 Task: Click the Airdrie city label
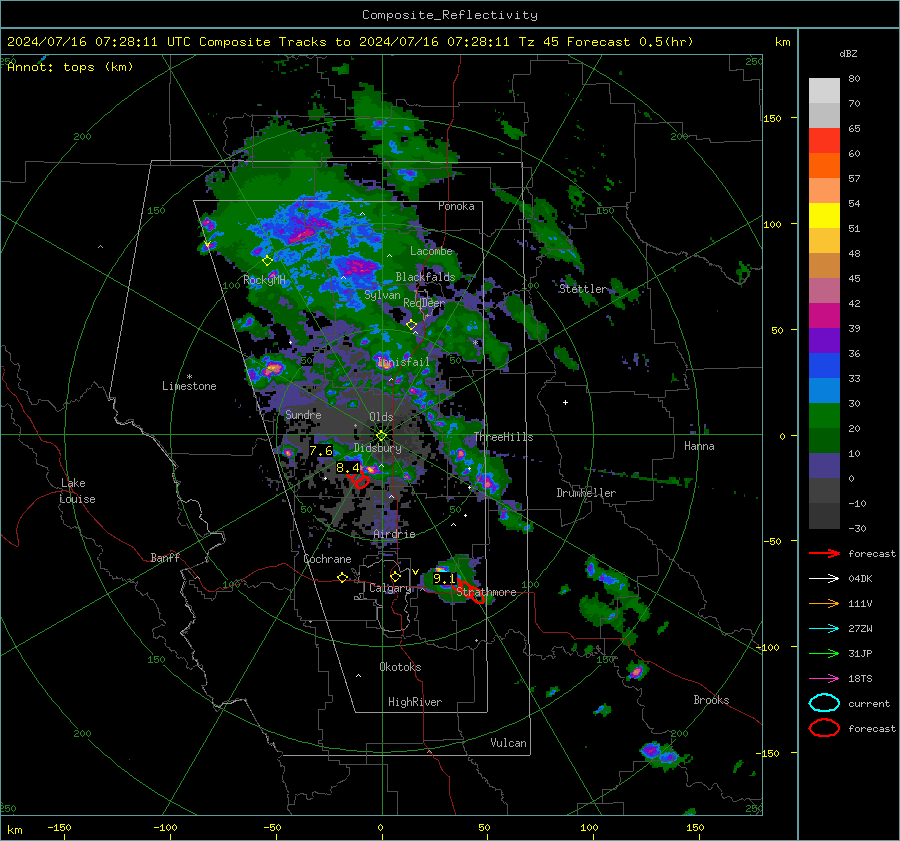point(394,534)
